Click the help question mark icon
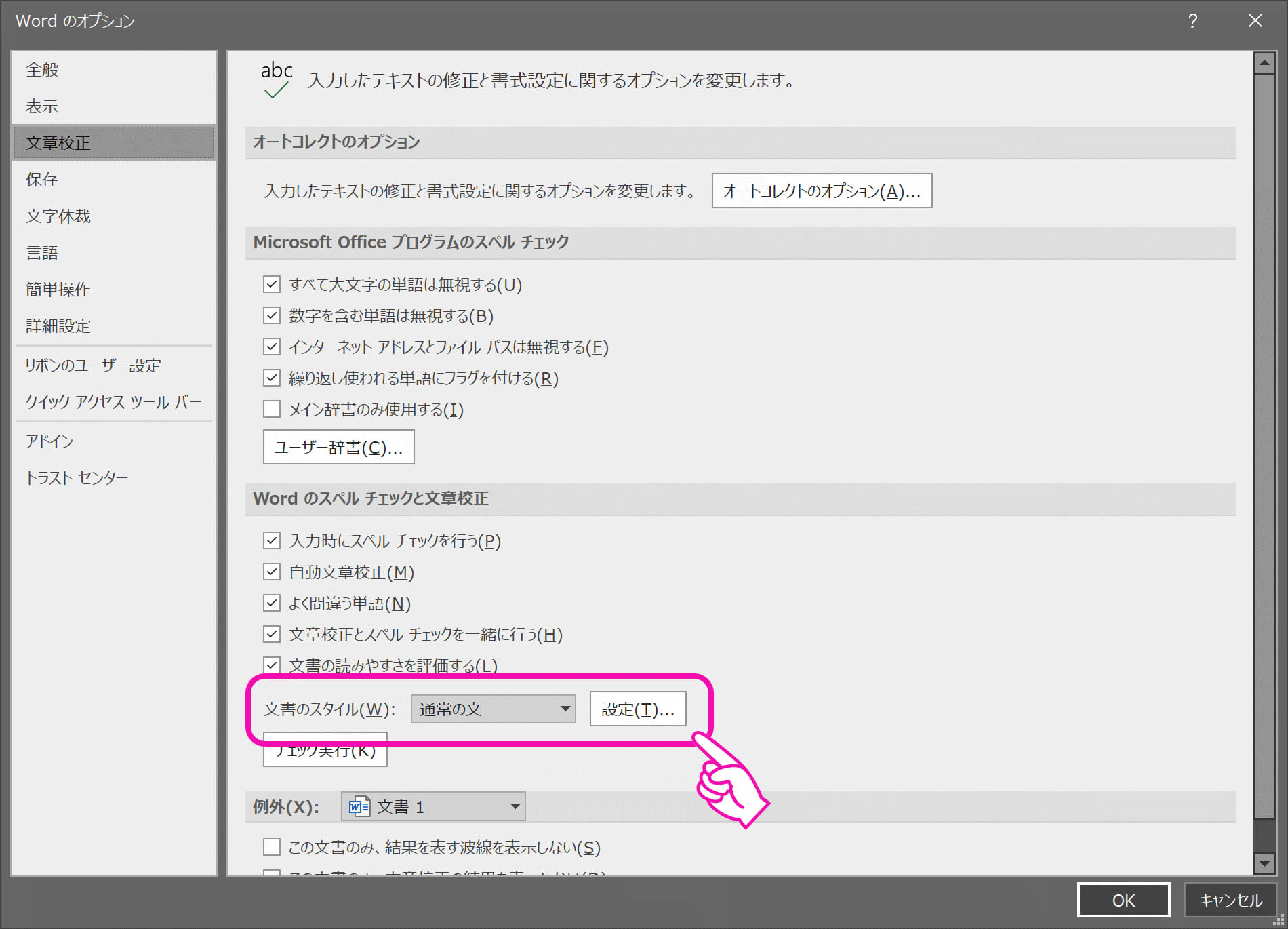Viewport: 1288px width, 929px height. [1192, 21]
